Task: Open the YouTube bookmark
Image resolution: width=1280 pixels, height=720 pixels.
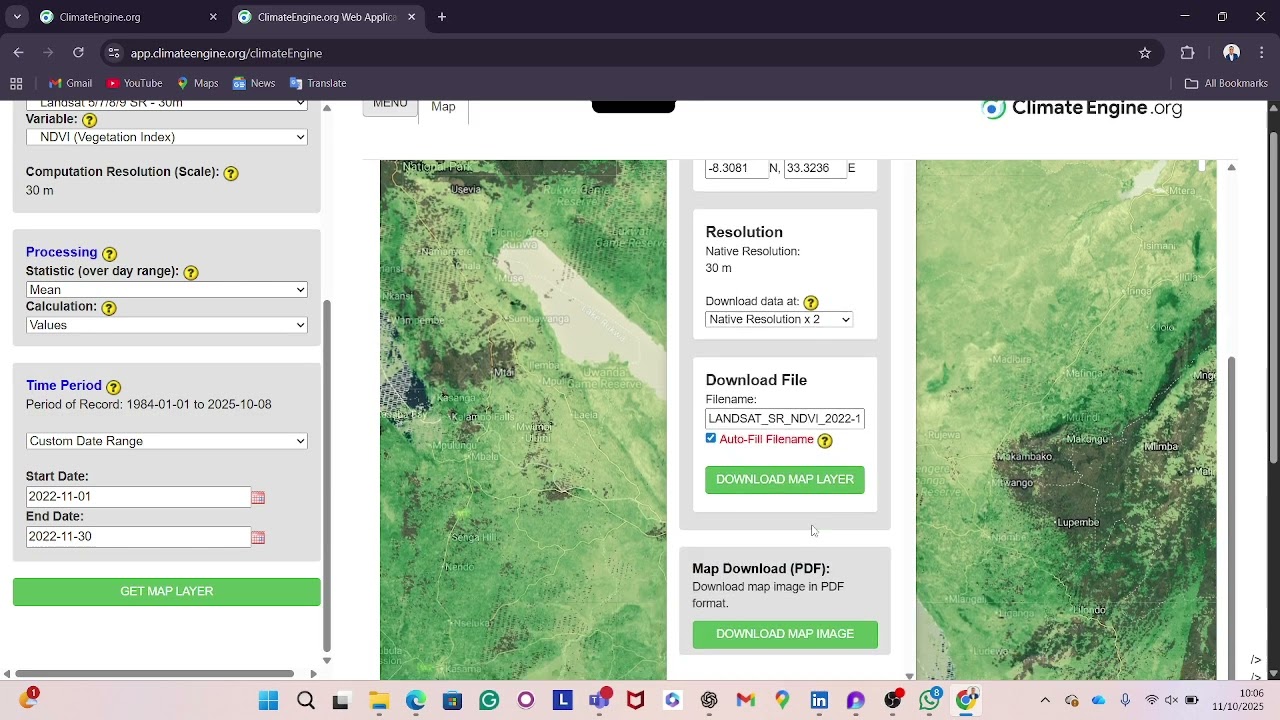Action: pos(134,83)
